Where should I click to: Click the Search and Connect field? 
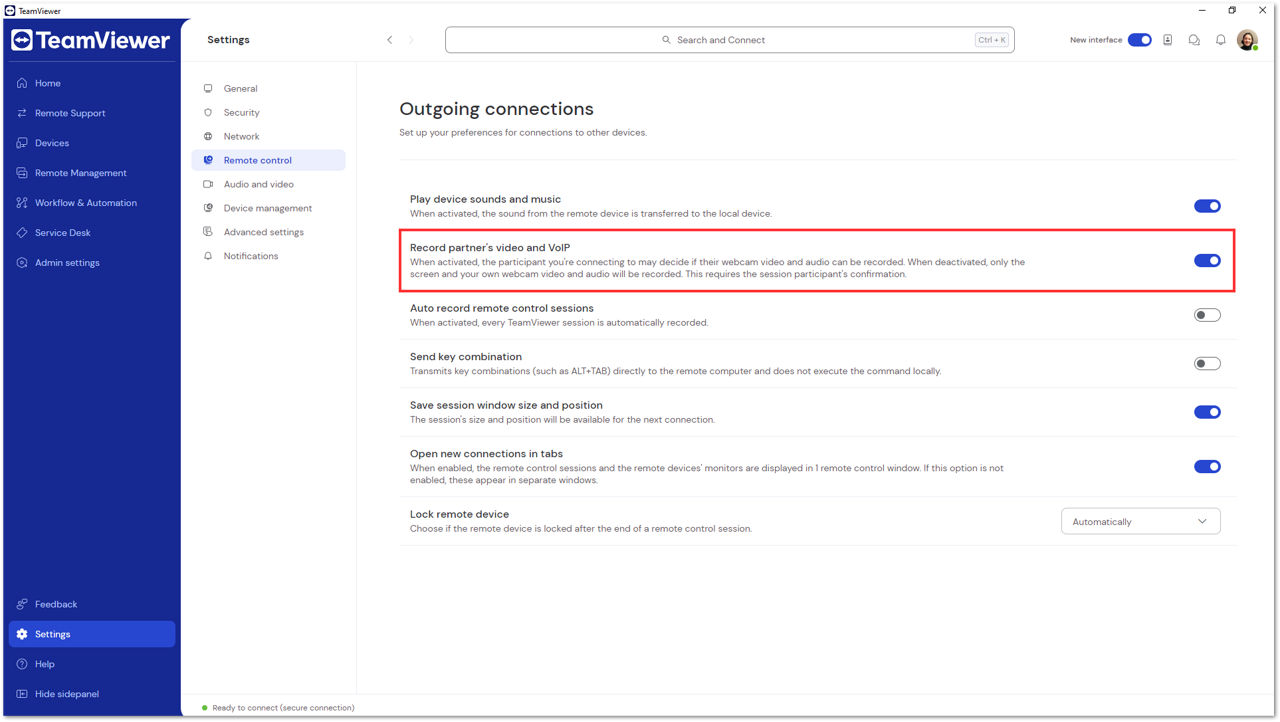tap(730, 40)
